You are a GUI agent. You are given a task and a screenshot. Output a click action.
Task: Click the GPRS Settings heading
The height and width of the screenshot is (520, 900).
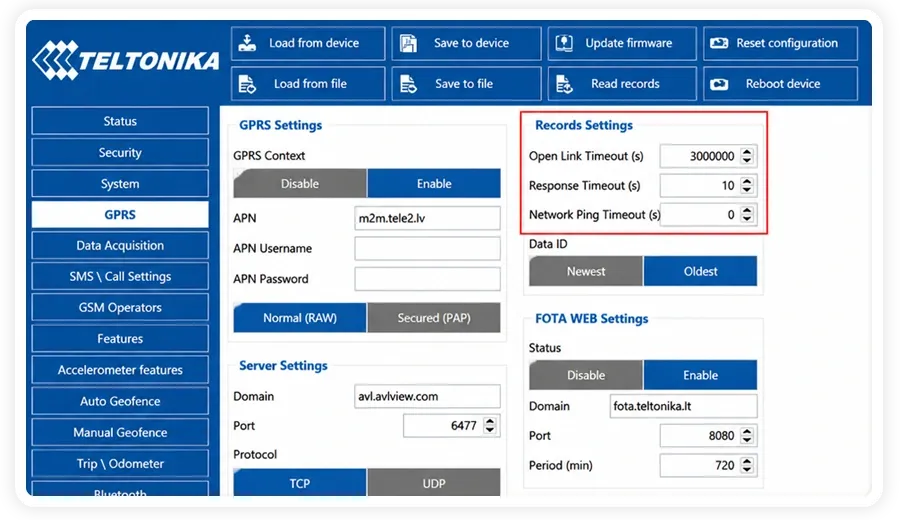pos(280,125)
